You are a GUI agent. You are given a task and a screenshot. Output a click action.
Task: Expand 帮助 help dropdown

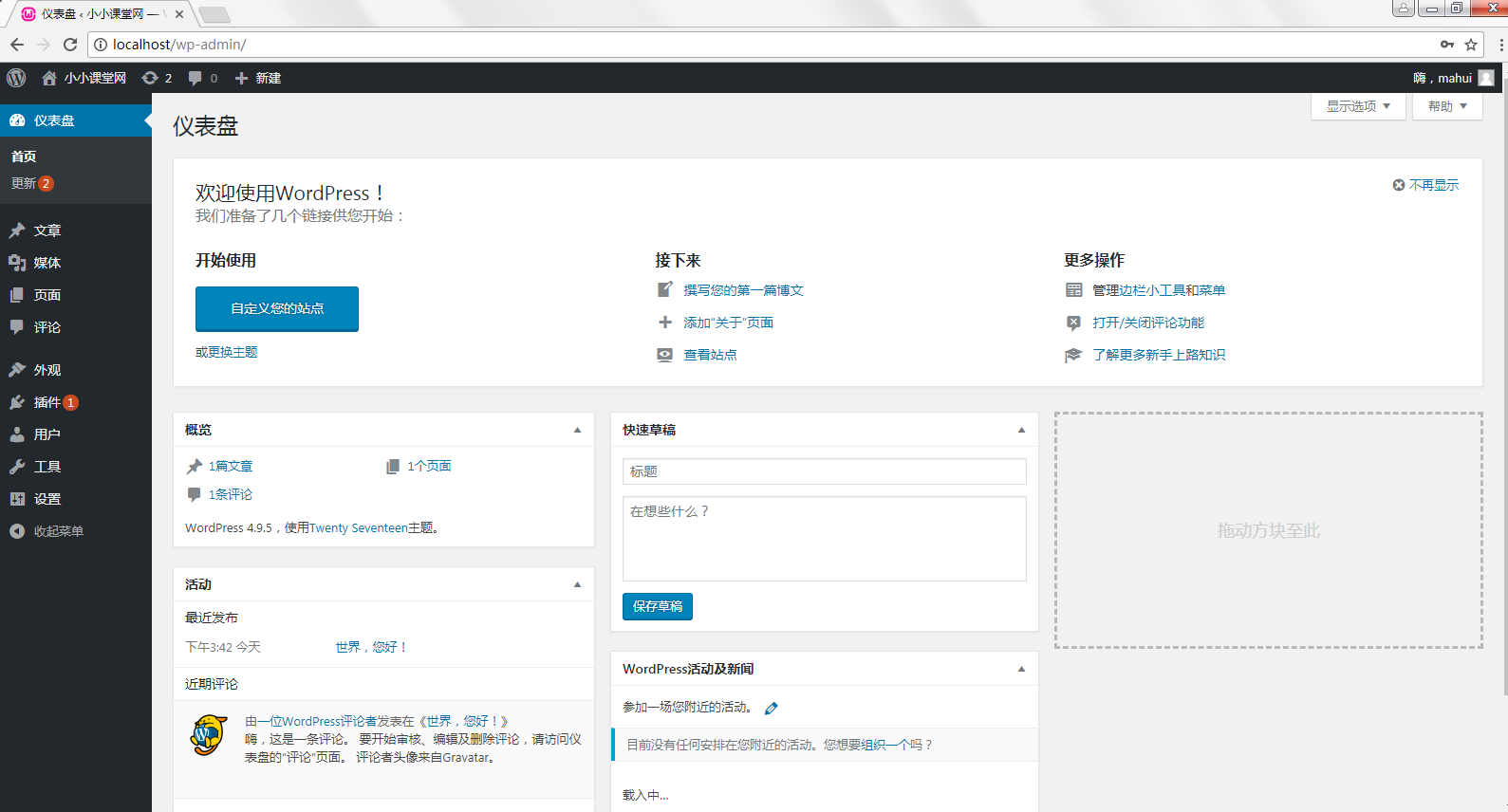click(1447, 106)
